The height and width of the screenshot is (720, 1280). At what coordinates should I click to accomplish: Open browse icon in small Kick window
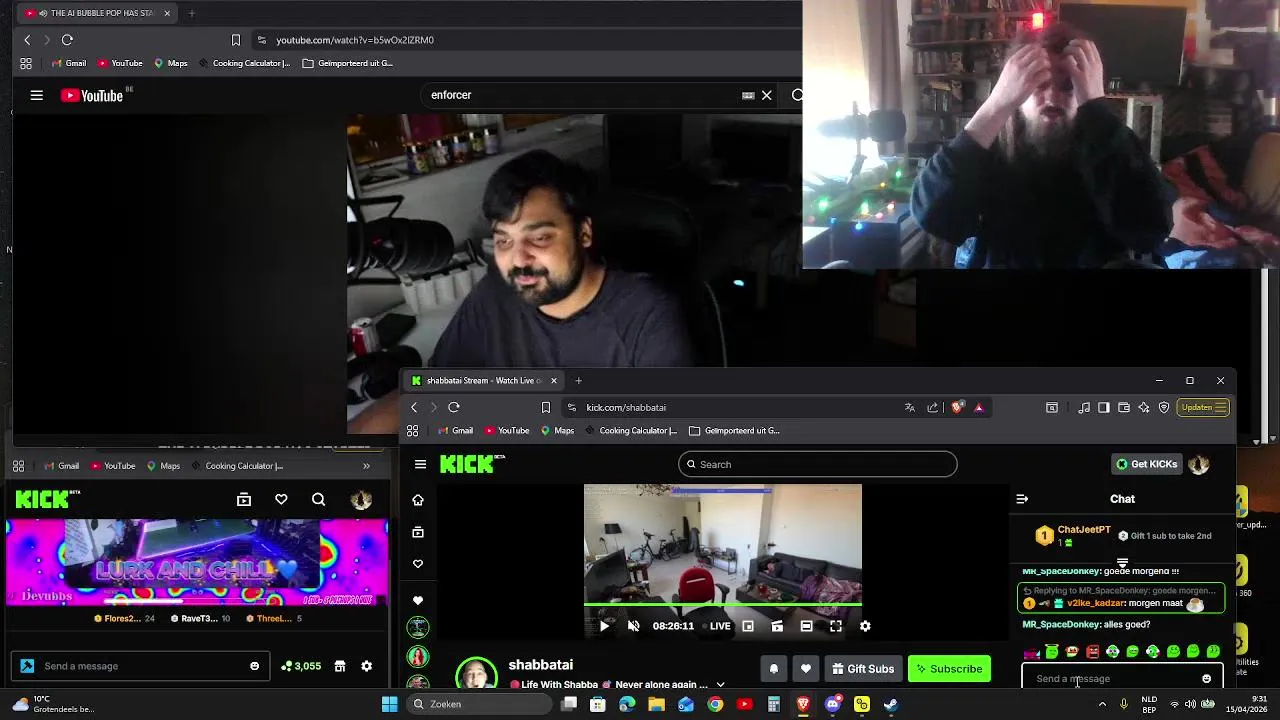244,499
